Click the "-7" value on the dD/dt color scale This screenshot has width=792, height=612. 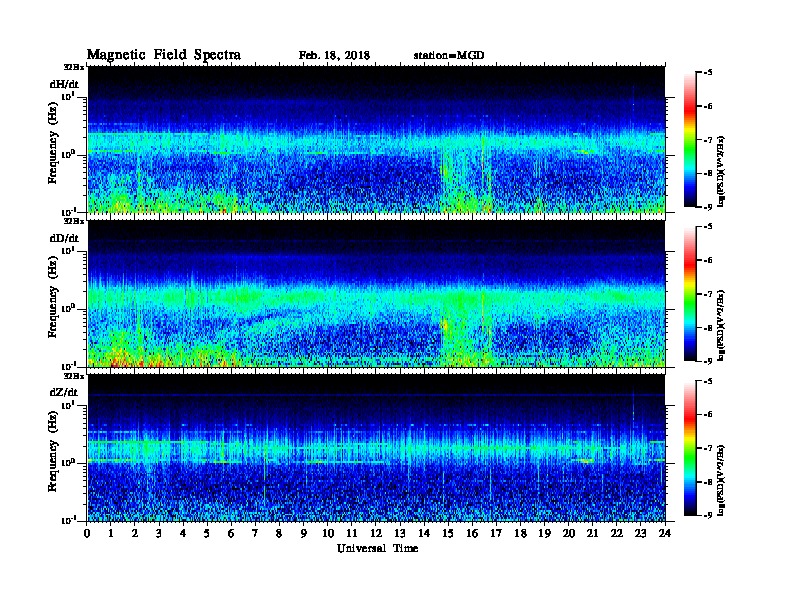(x=708, y=294)
